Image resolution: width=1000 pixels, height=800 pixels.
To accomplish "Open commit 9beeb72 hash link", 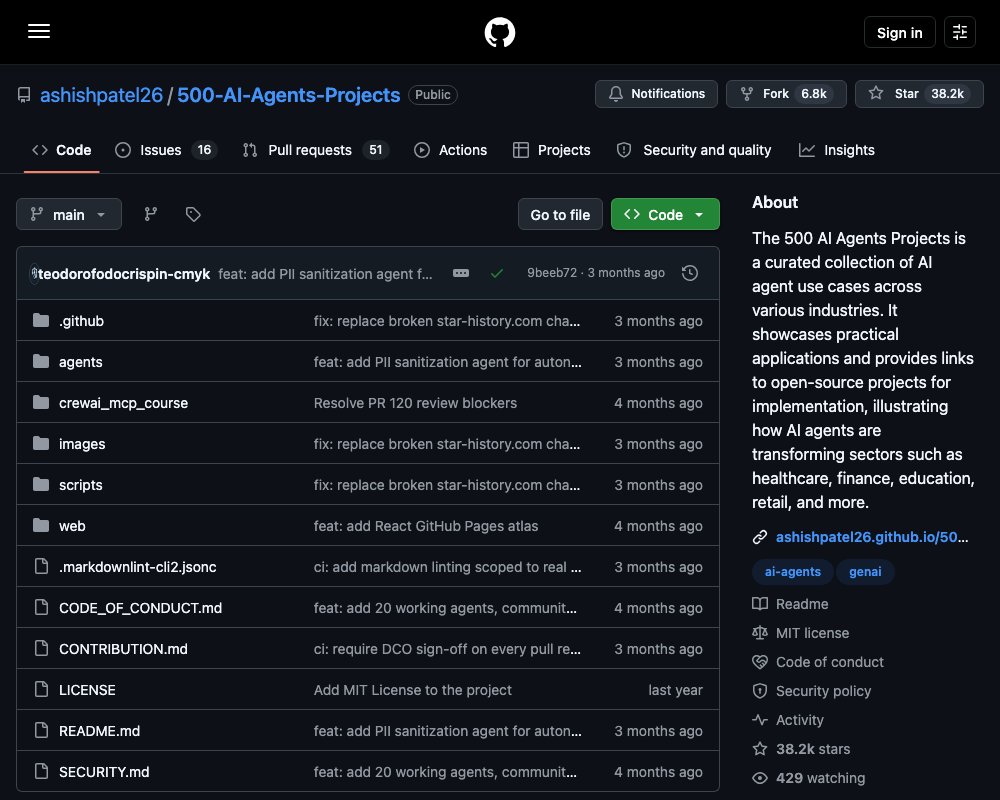I will 552,273.
